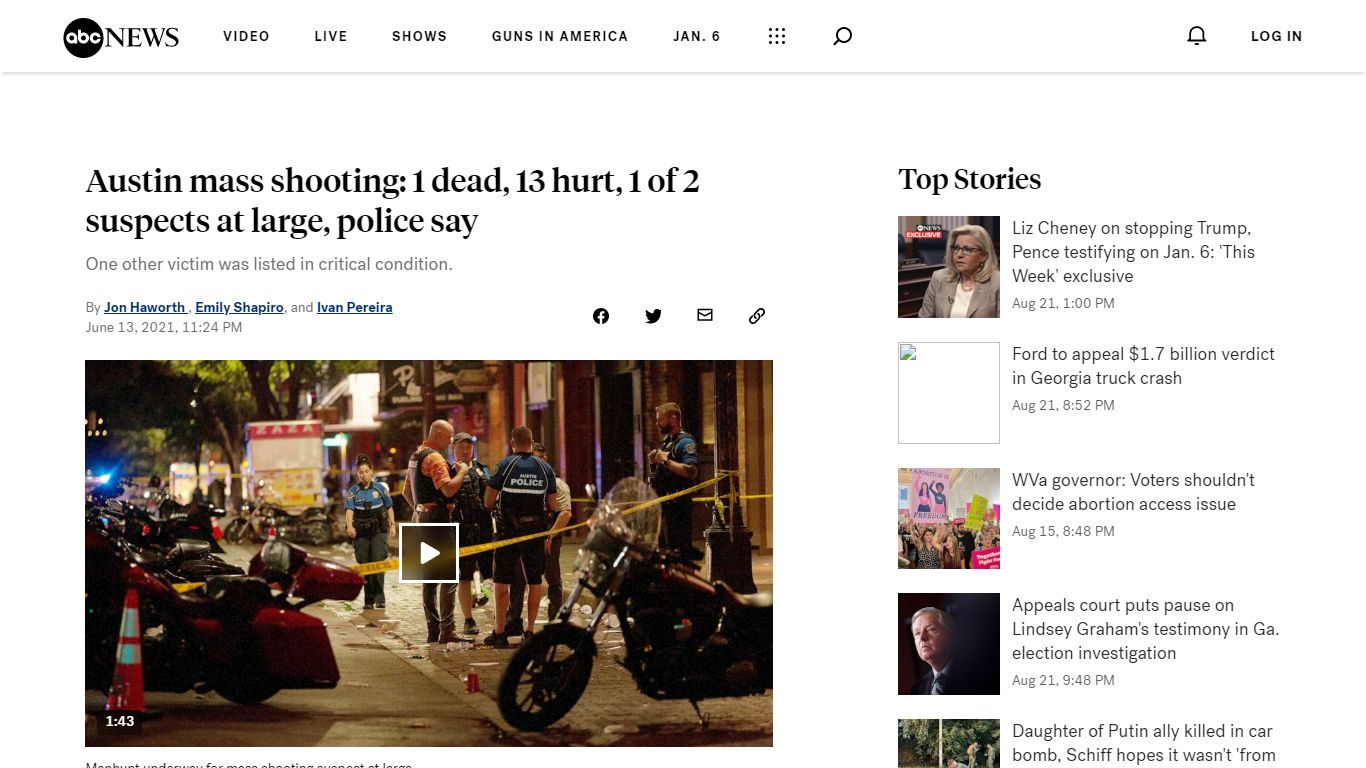Play the Austin shooting video
Image resolution: width=1366 pixels, height=768 pixels.
point(429,553)
